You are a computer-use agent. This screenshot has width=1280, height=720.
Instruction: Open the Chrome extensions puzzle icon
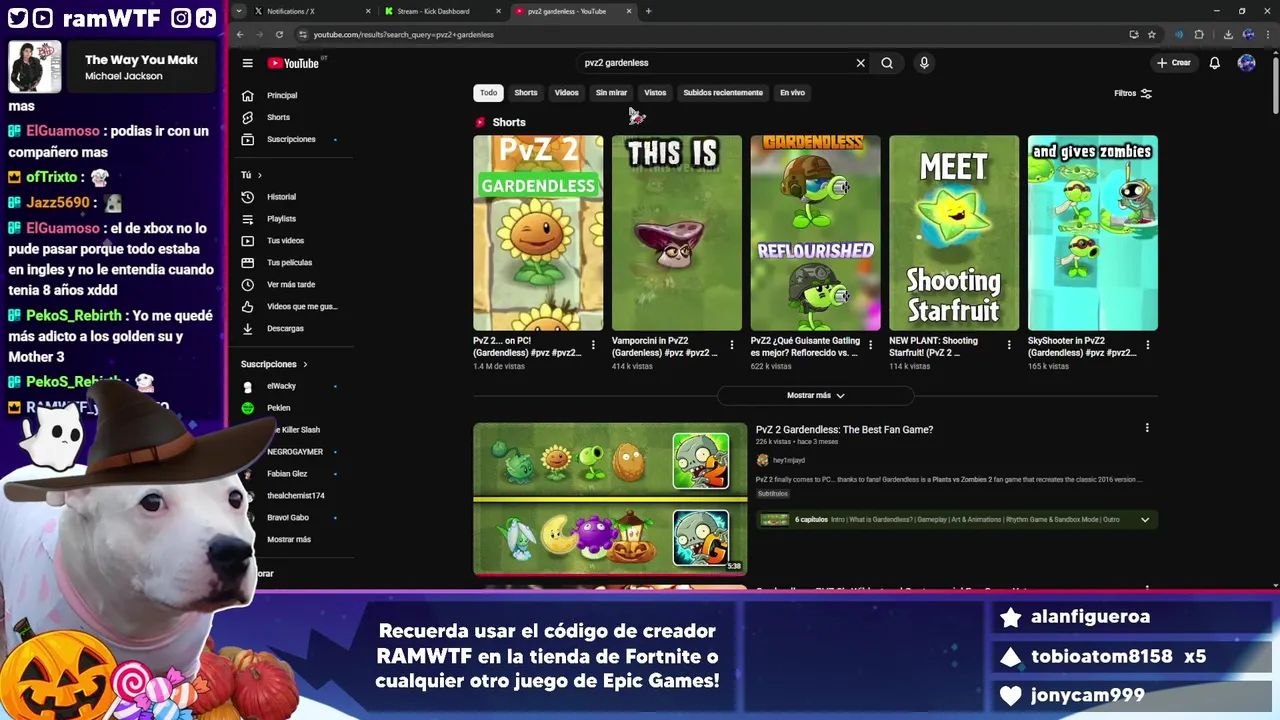pos(1199,34)
